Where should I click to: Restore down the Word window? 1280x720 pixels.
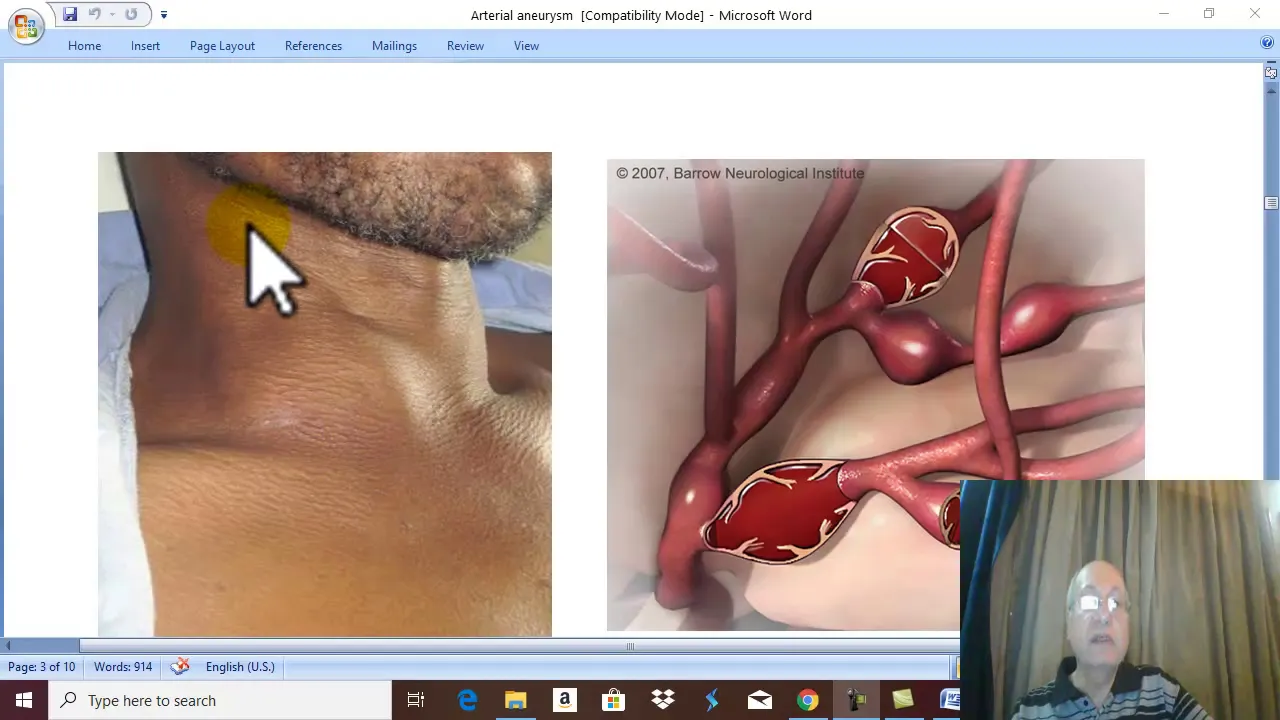1209,14
